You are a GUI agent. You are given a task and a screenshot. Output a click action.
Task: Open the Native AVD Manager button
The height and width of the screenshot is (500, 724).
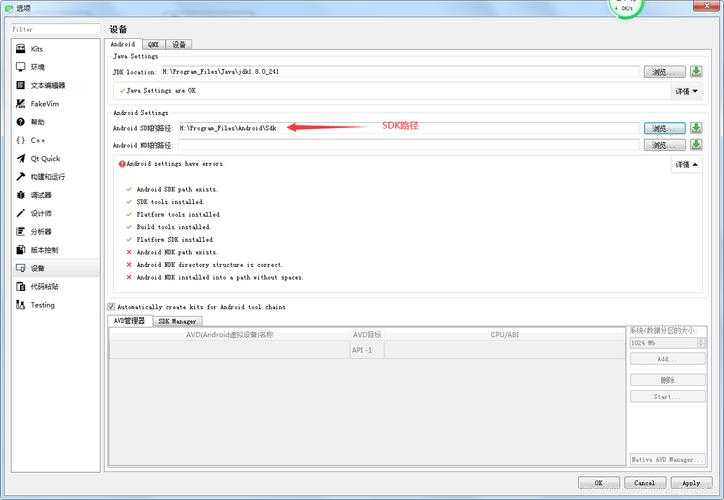668,460
